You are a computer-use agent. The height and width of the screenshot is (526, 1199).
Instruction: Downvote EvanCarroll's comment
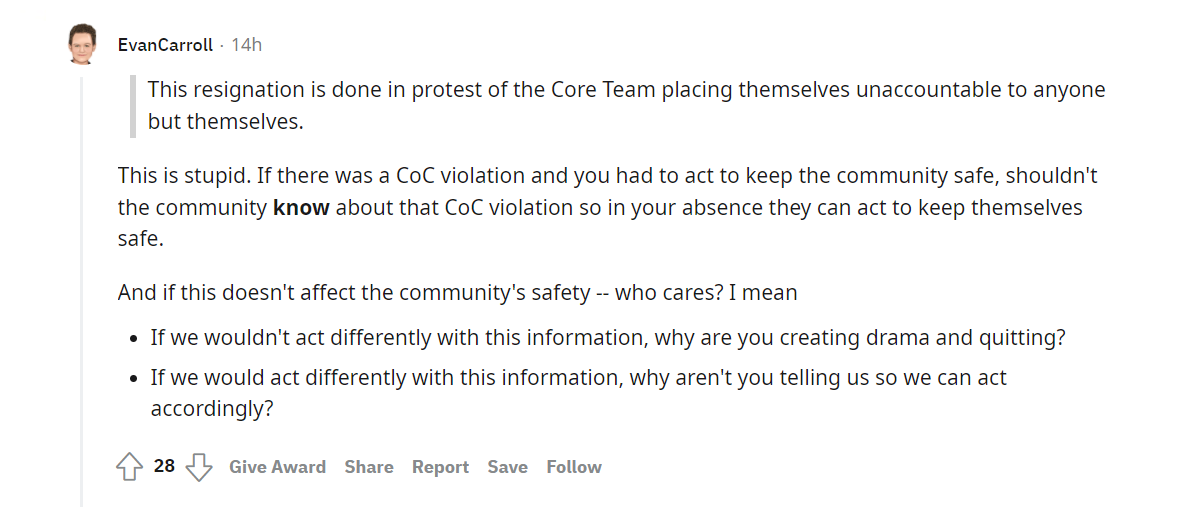coord(199,466)
